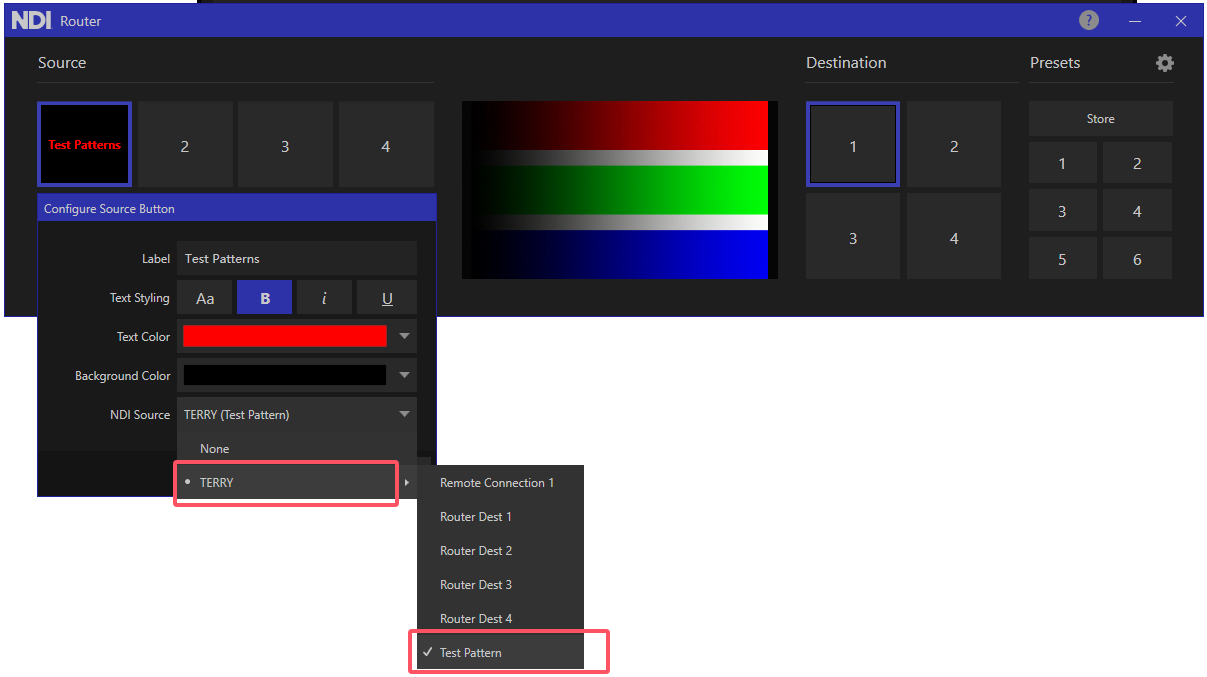Edit the Label text field
The height and width of the screenshot is (677, 1207).
(x=296, y=259)
